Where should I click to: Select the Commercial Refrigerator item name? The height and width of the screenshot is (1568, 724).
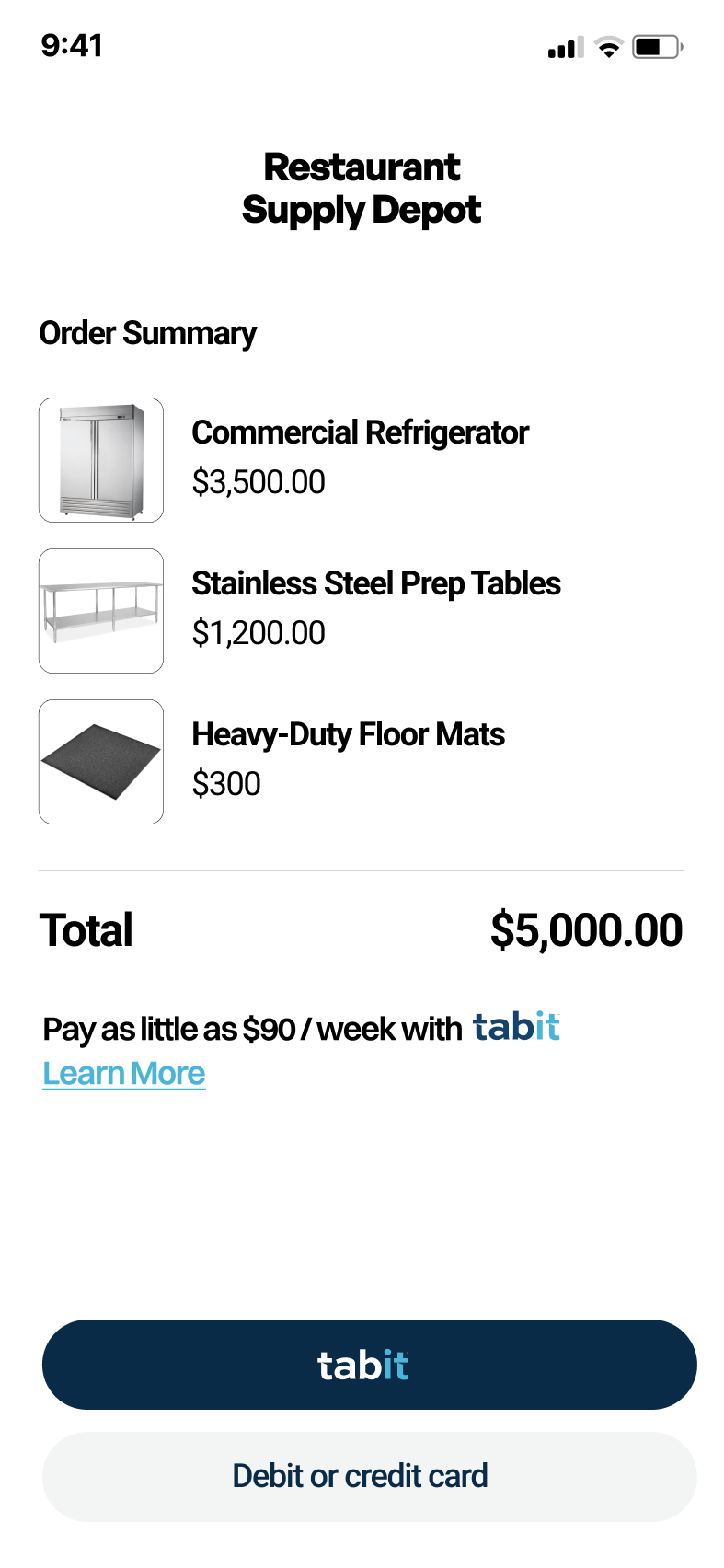point(360,432)
